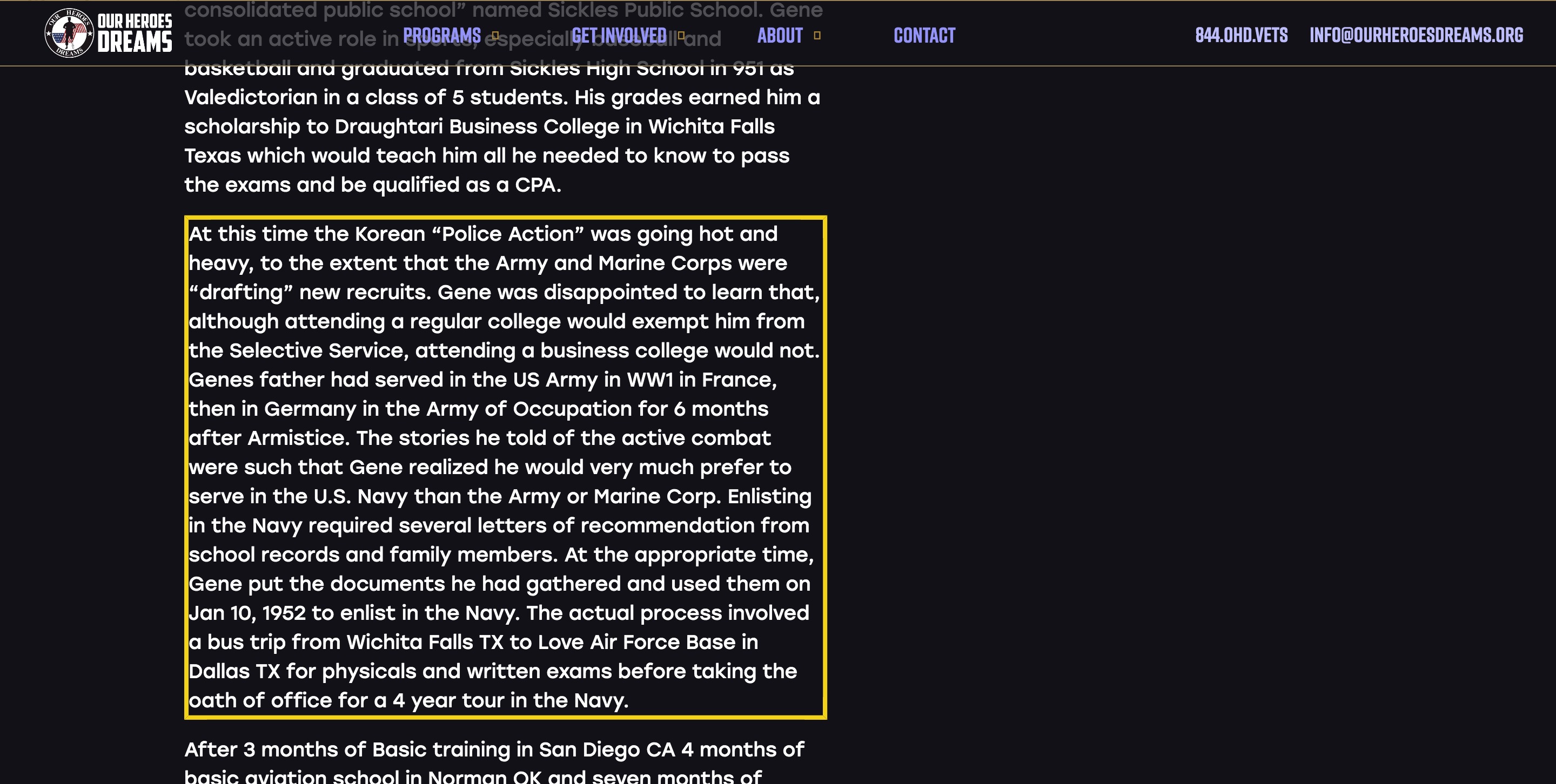Open the Programs menu

coord(442,36)
